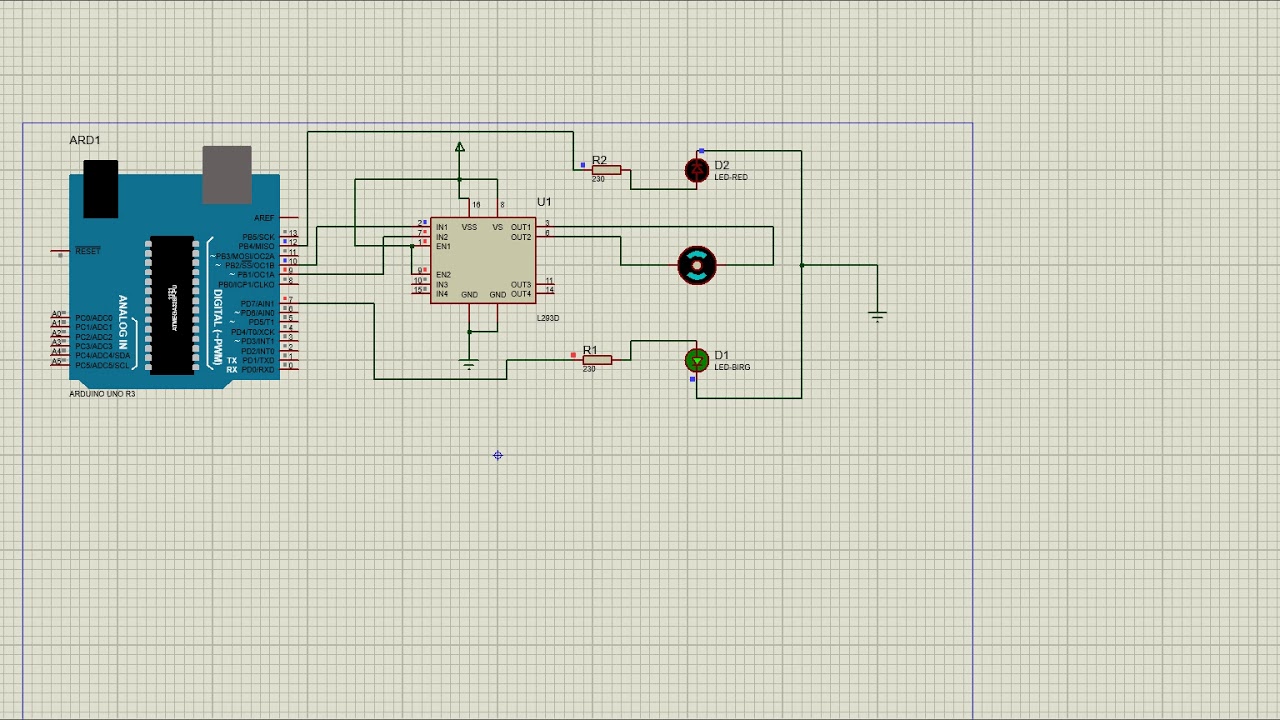Click the ARDUINO UNO R3 label
The image size is (1280, 720).
(102, 394)
